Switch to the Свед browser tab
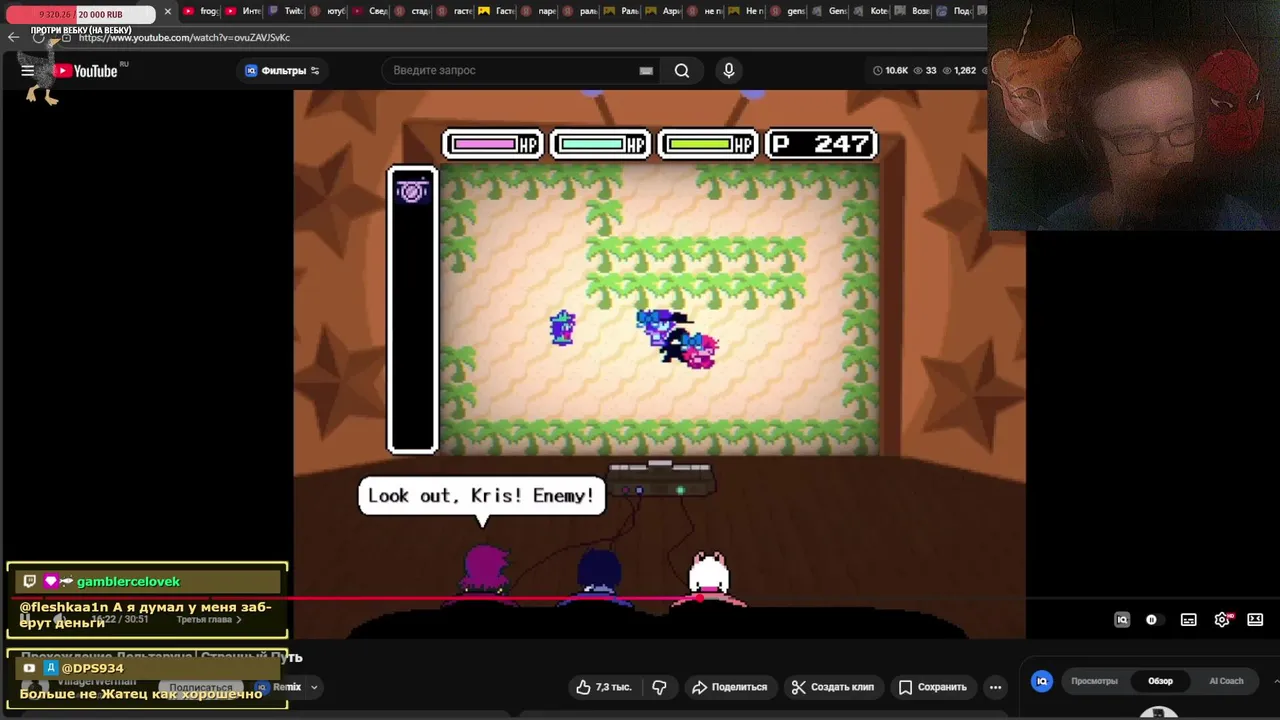Screen dimensions: 1280x720 pyautogui.click(x=370, y=12)
